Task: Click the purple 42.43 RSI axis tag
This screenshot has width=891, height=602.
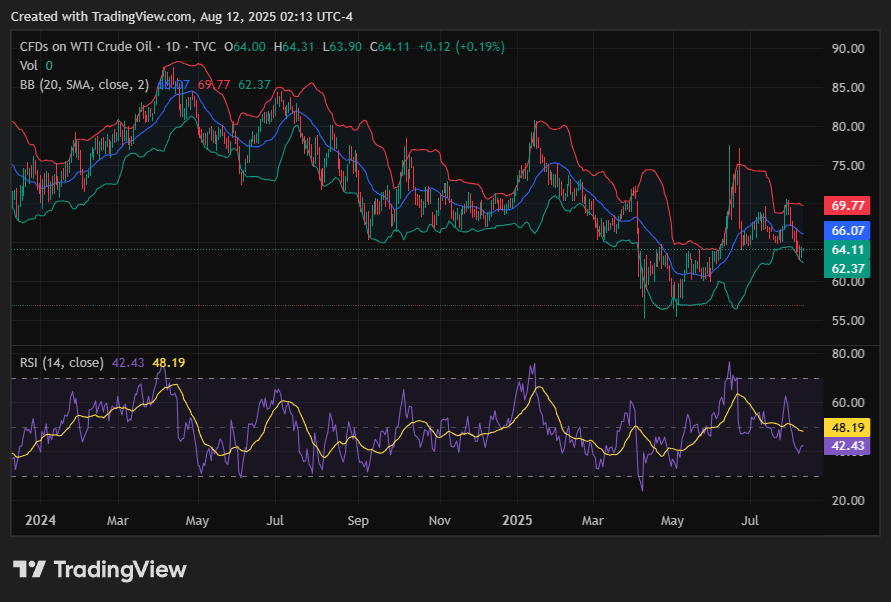Action: click(x=847, y=446)
